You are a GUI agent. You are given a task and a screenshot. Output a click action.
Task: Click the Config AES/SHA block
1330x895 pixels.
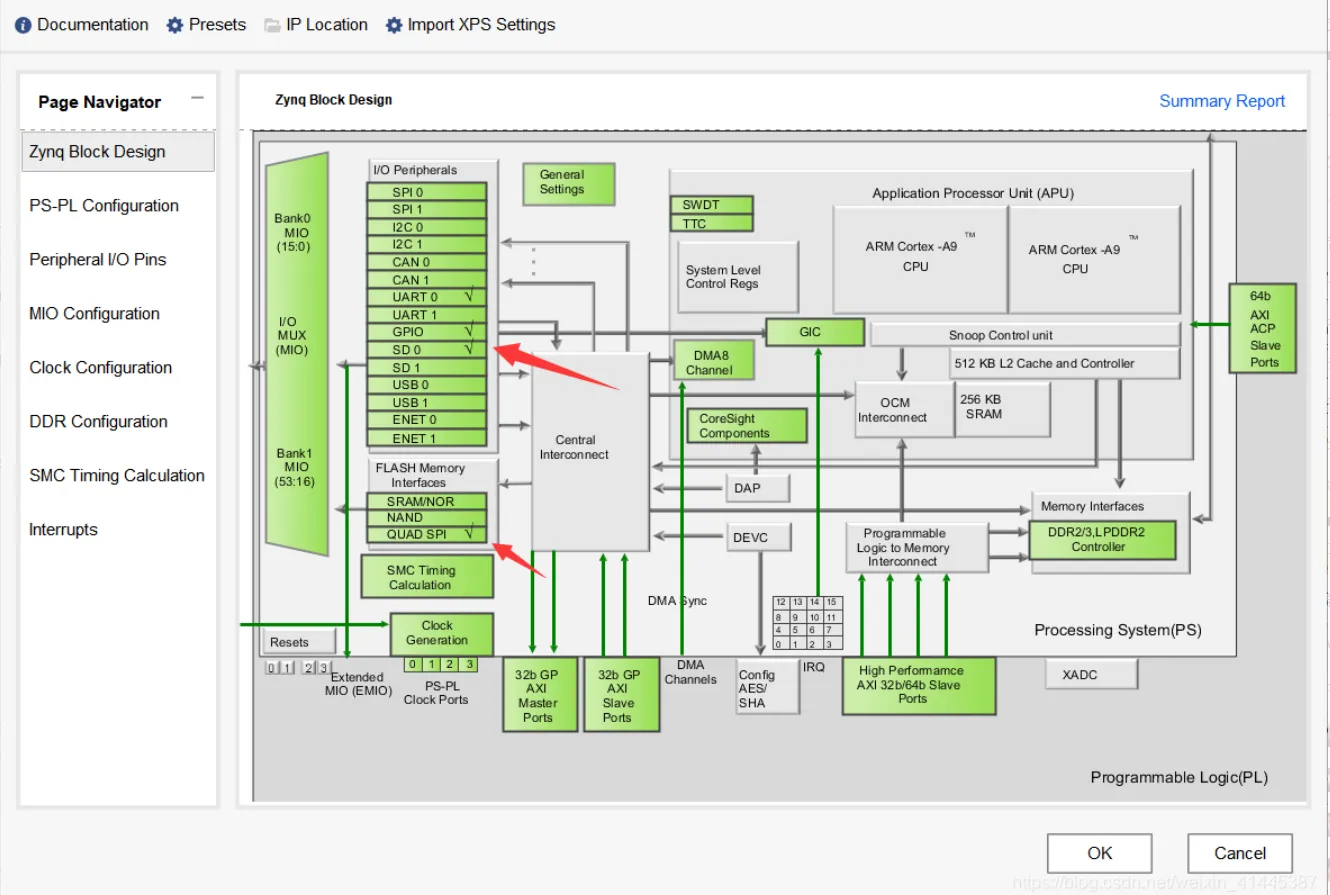tap(768, 687)
